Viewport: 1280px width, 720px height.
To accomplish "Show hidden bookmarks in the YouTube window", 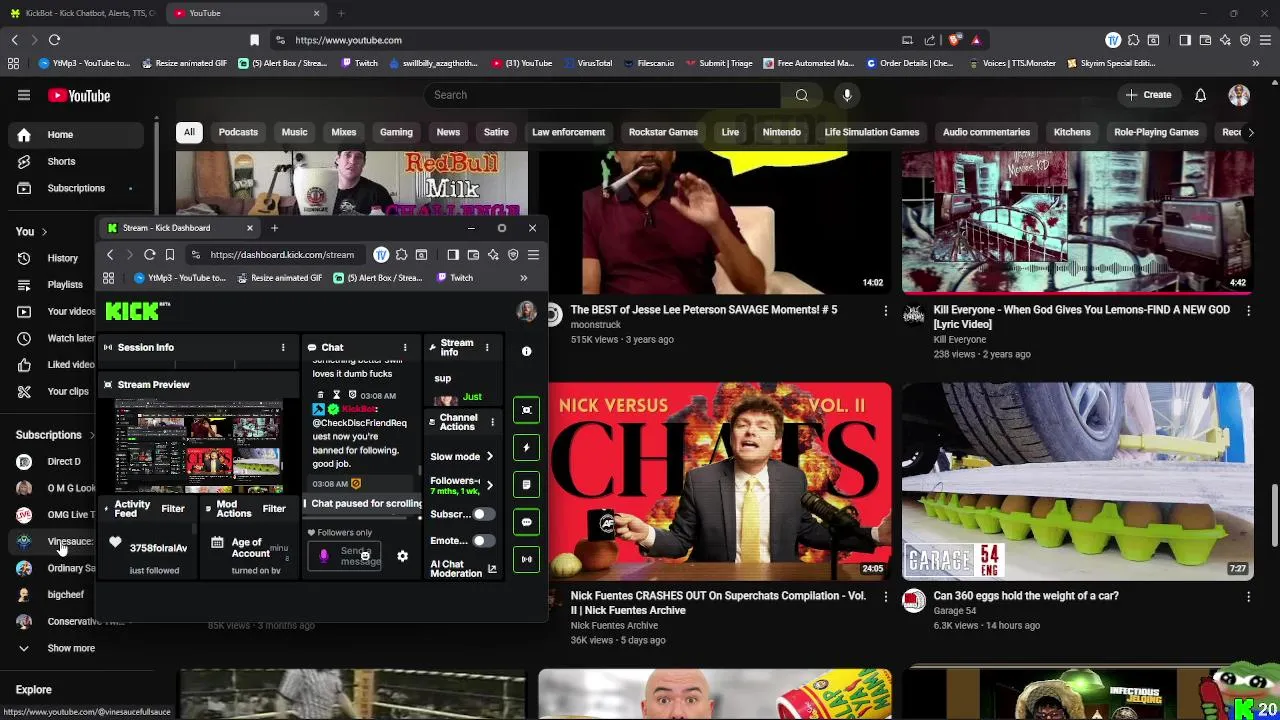I will pyautogui.click(x=1255, y=63).
